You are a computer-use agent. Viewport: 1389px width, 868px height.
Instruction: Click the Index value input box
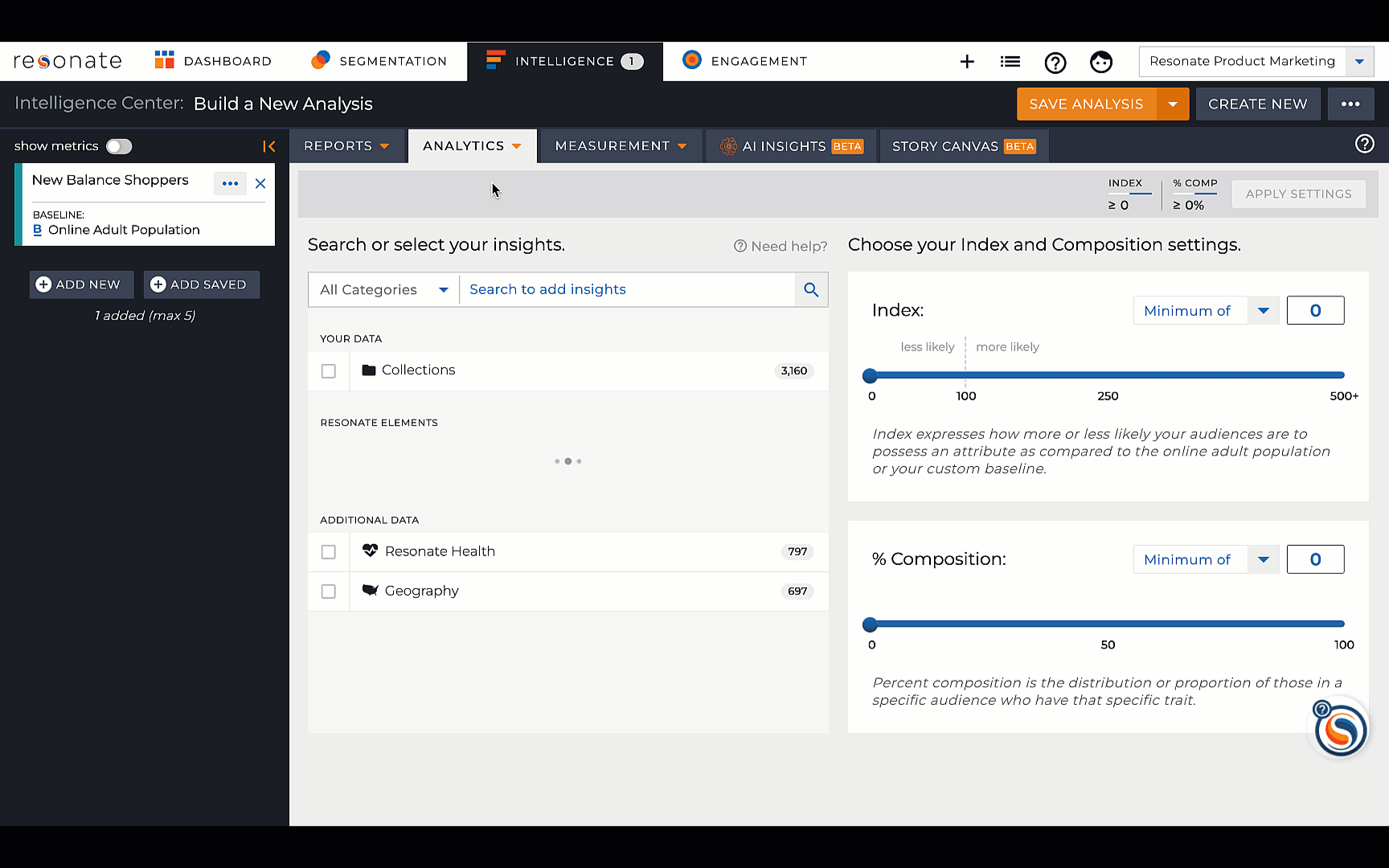point(1315,310)
